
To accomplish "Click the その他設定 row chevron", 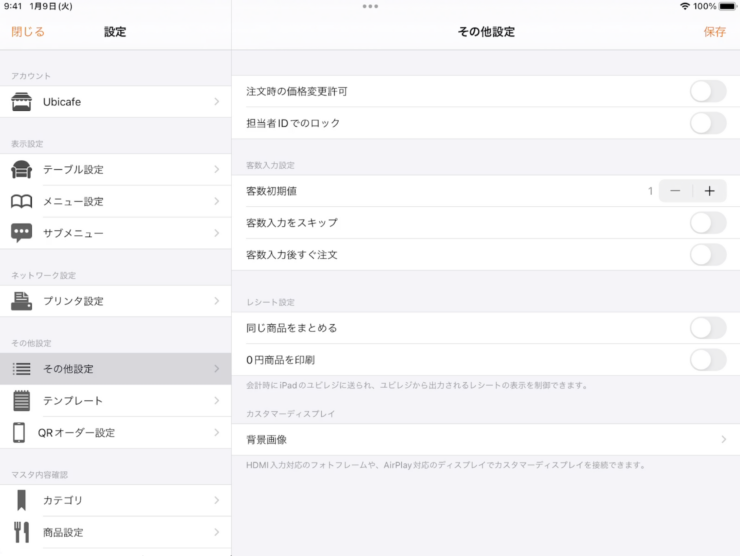I will point(217,369).
